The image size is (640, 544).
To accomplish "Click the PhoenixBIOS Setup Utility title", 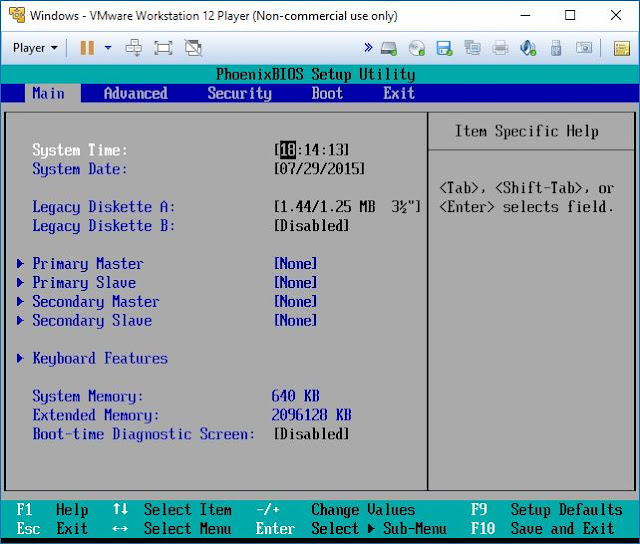I will pos(316,74).
